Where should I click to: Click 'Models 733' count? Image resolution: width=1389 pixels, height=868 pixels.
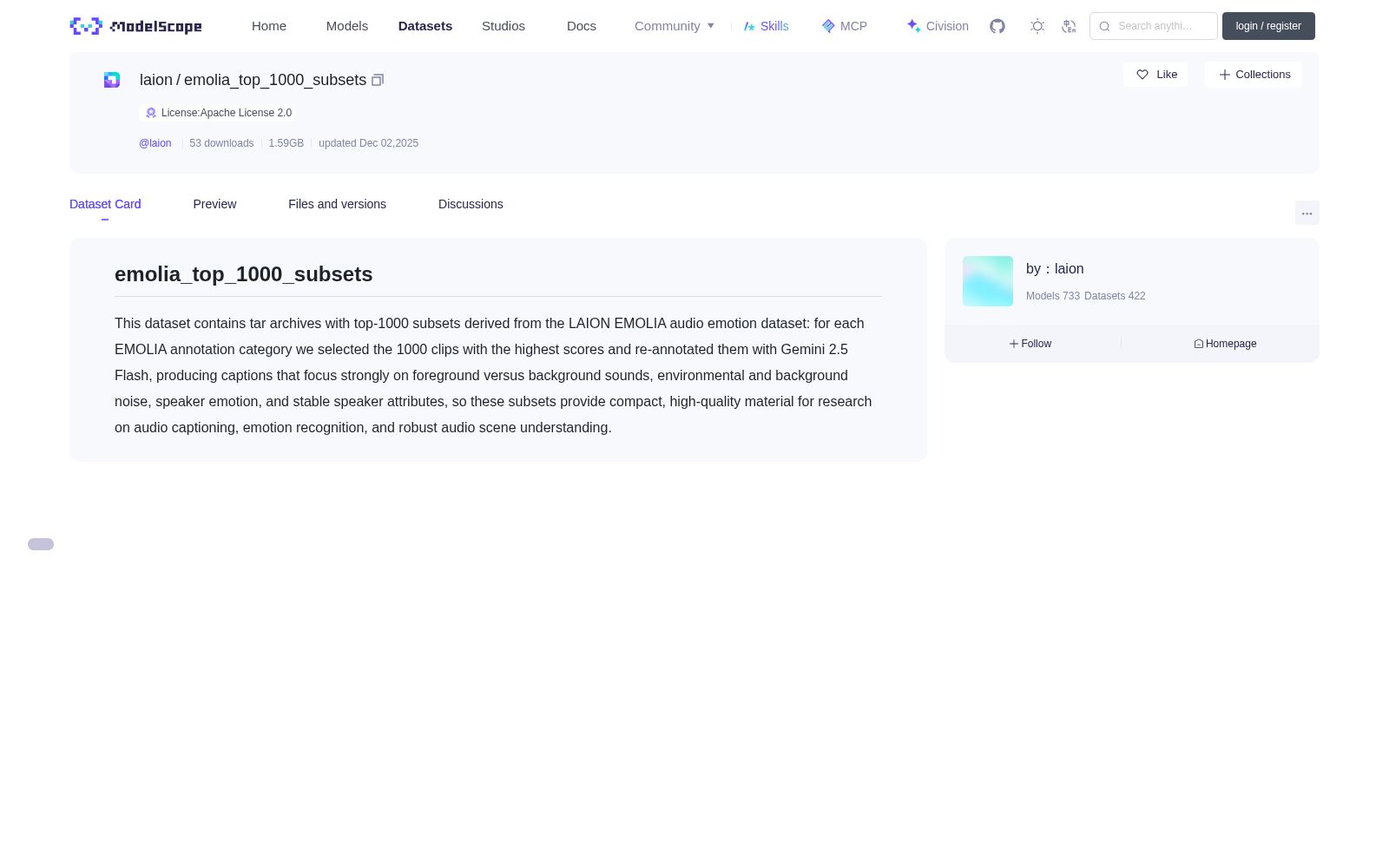click(1053, 296)
